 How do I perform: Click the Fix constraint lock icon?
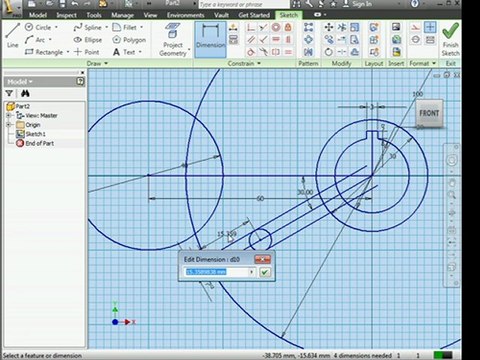coord(288,27)
